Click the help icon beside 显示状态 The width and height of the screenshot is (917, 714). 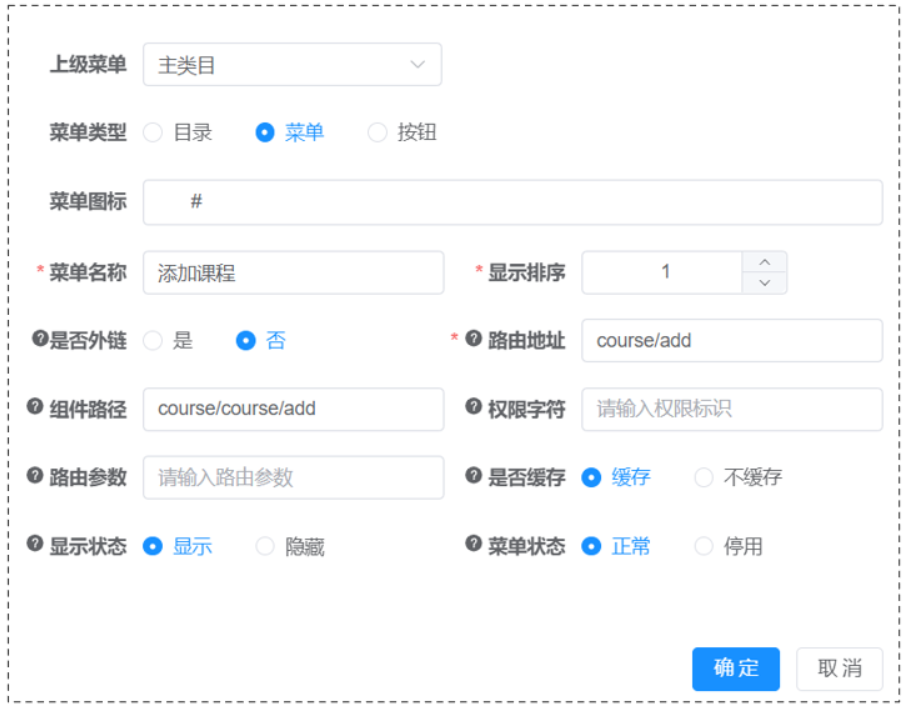click(x=35, y=543)
